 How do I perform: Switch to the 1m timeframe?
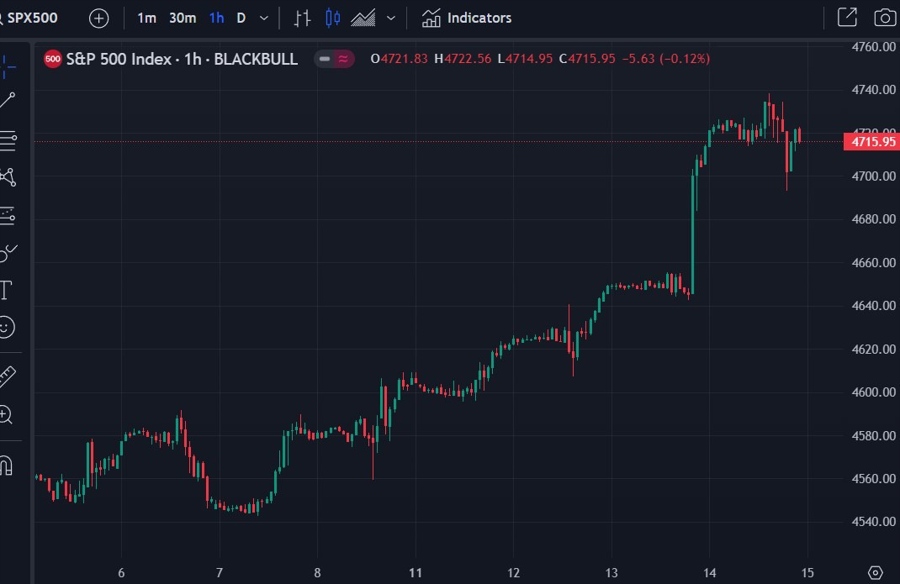[x=146, y=18]
